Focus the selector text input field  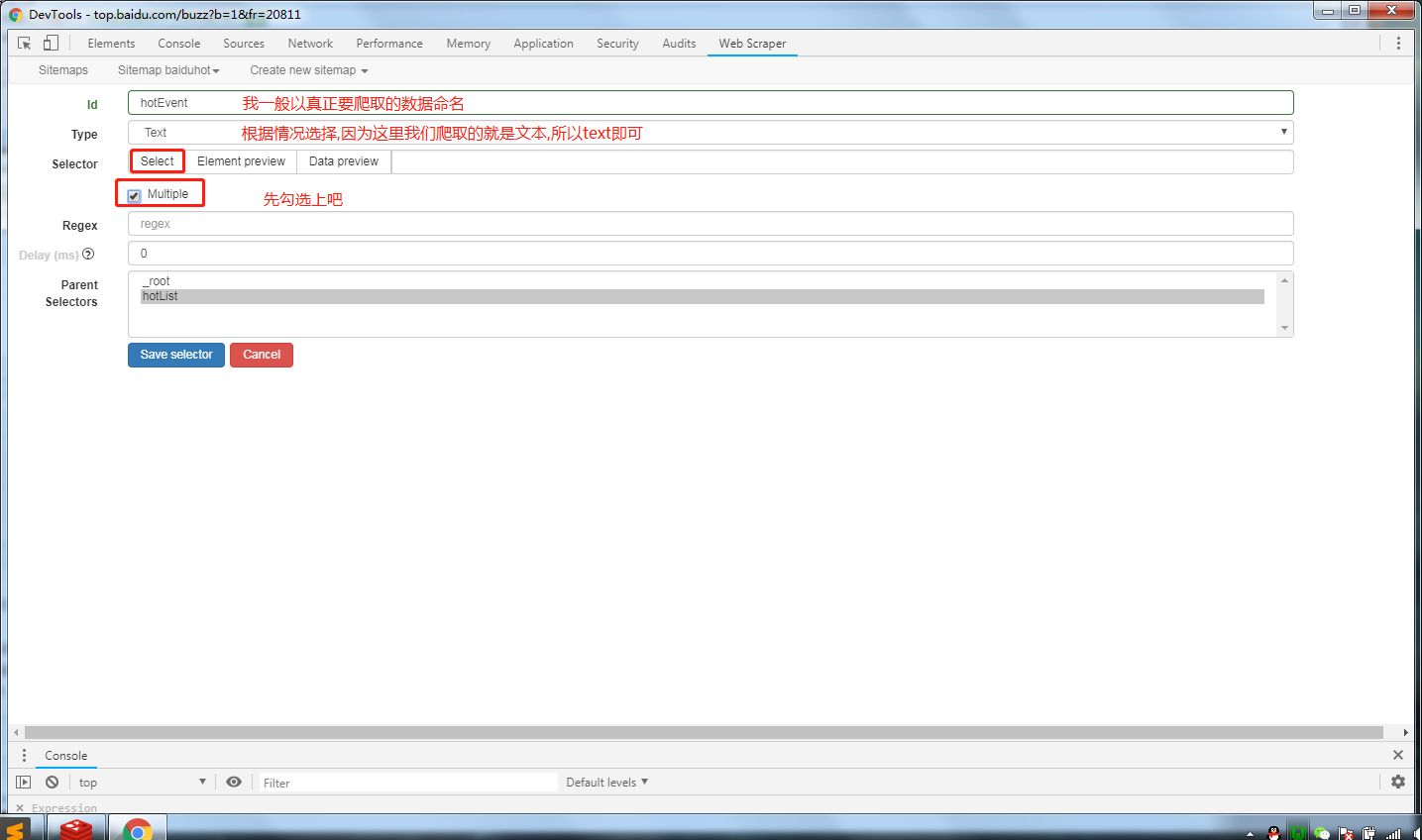(842, 161)
